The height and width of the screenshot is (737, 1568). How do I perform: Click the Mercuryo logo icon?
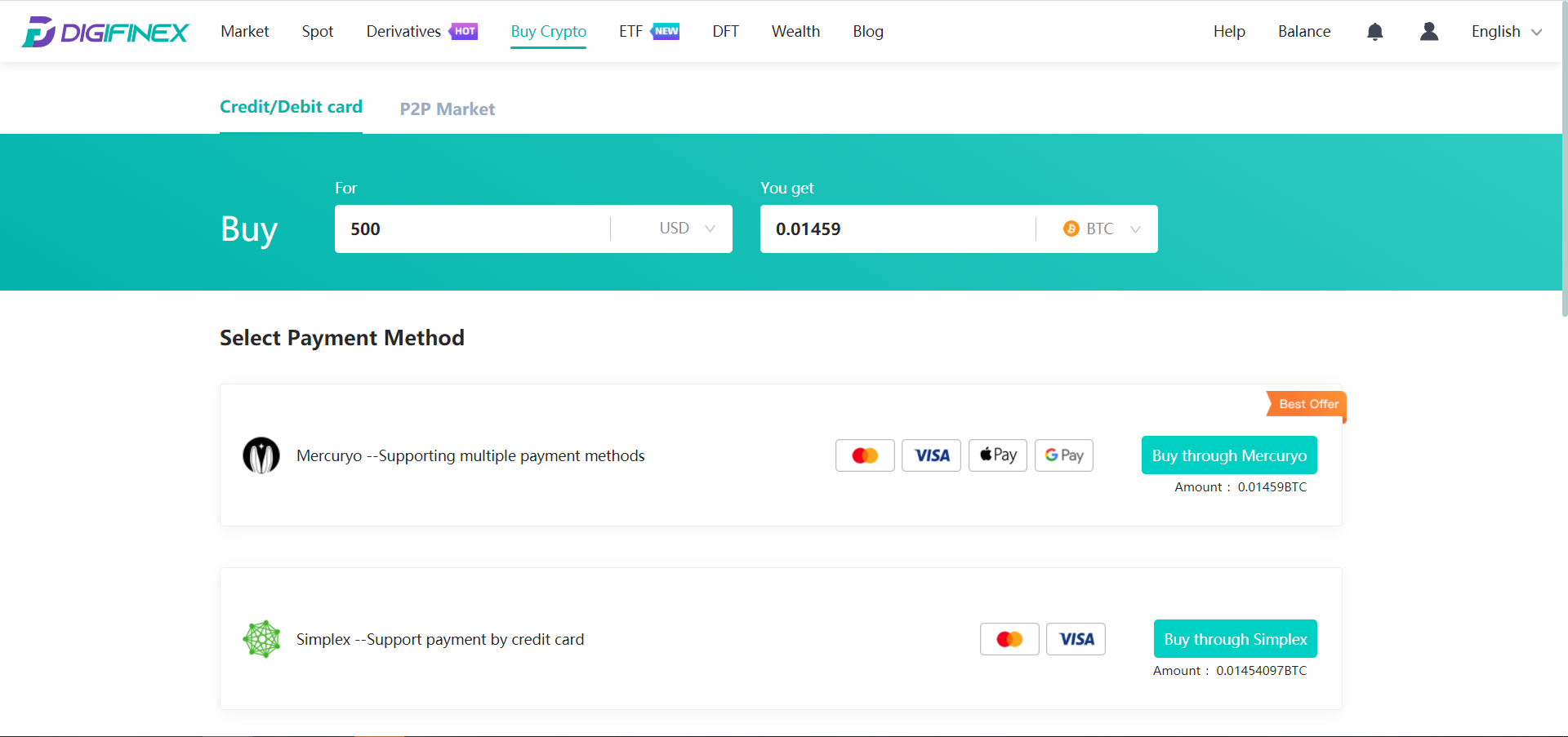click(261, 455)
